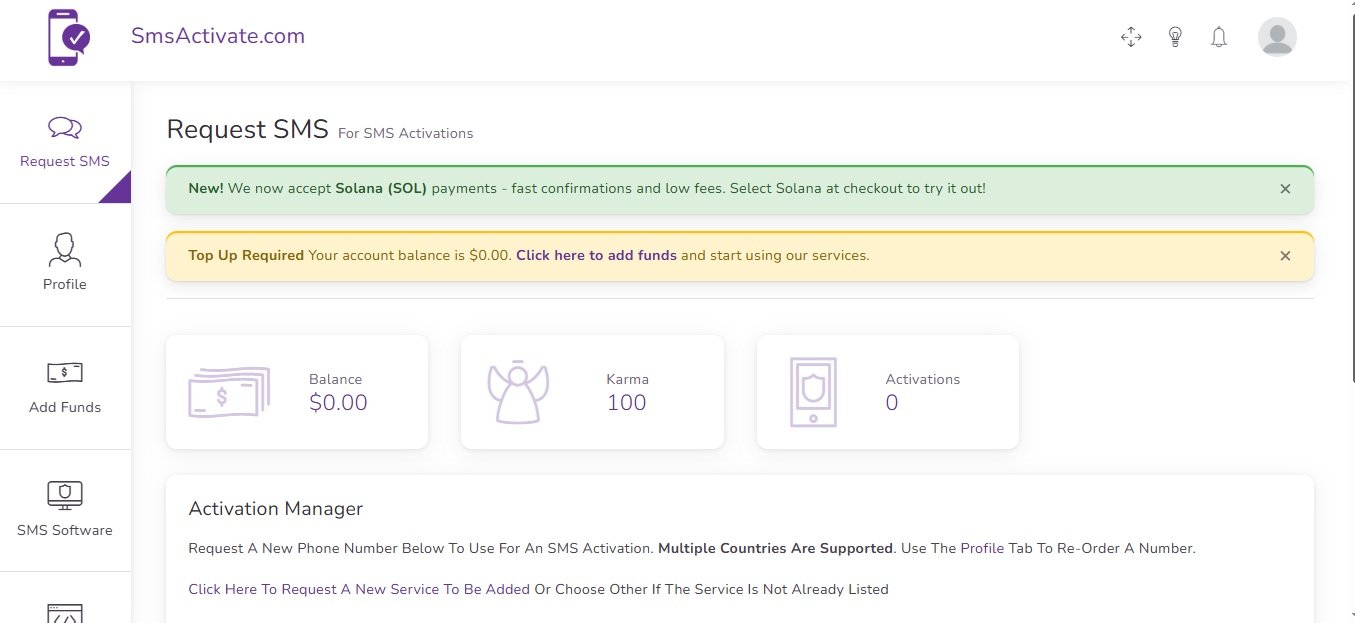Toggle fullscreen with the arrows icon
The width and height of the screenshot is (1355, 623).
[1131, 37]
